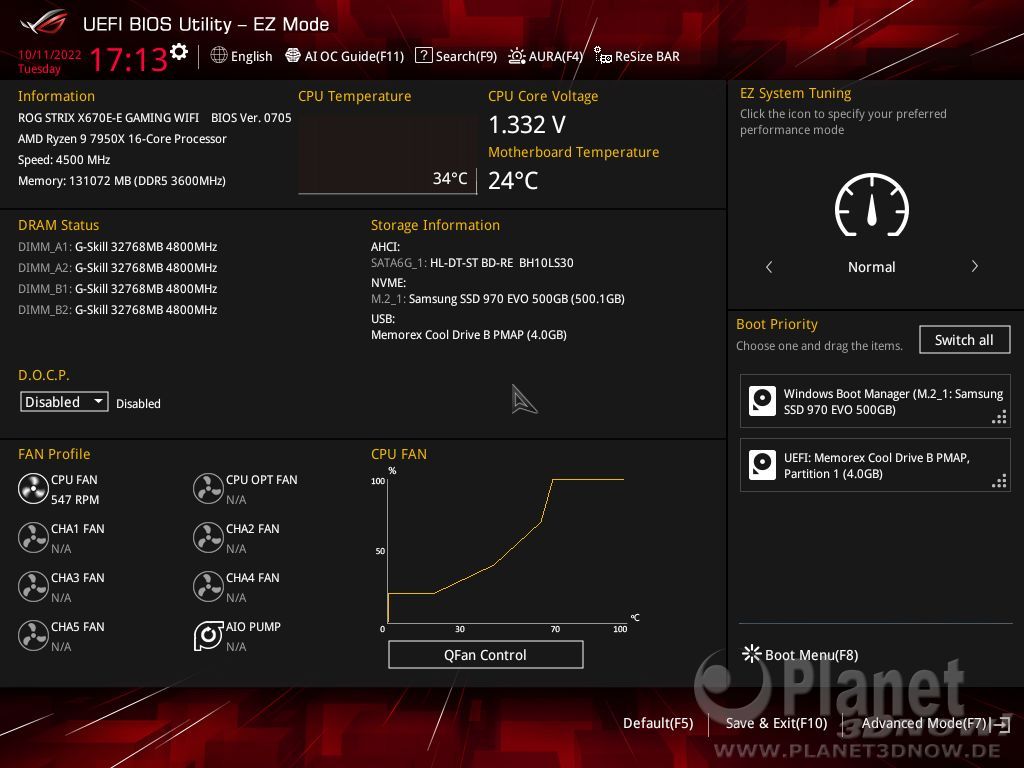Click DIMM_A1 G-Skill 32768MB entry
Viewport: 1024px width, 768px height.
118,247
